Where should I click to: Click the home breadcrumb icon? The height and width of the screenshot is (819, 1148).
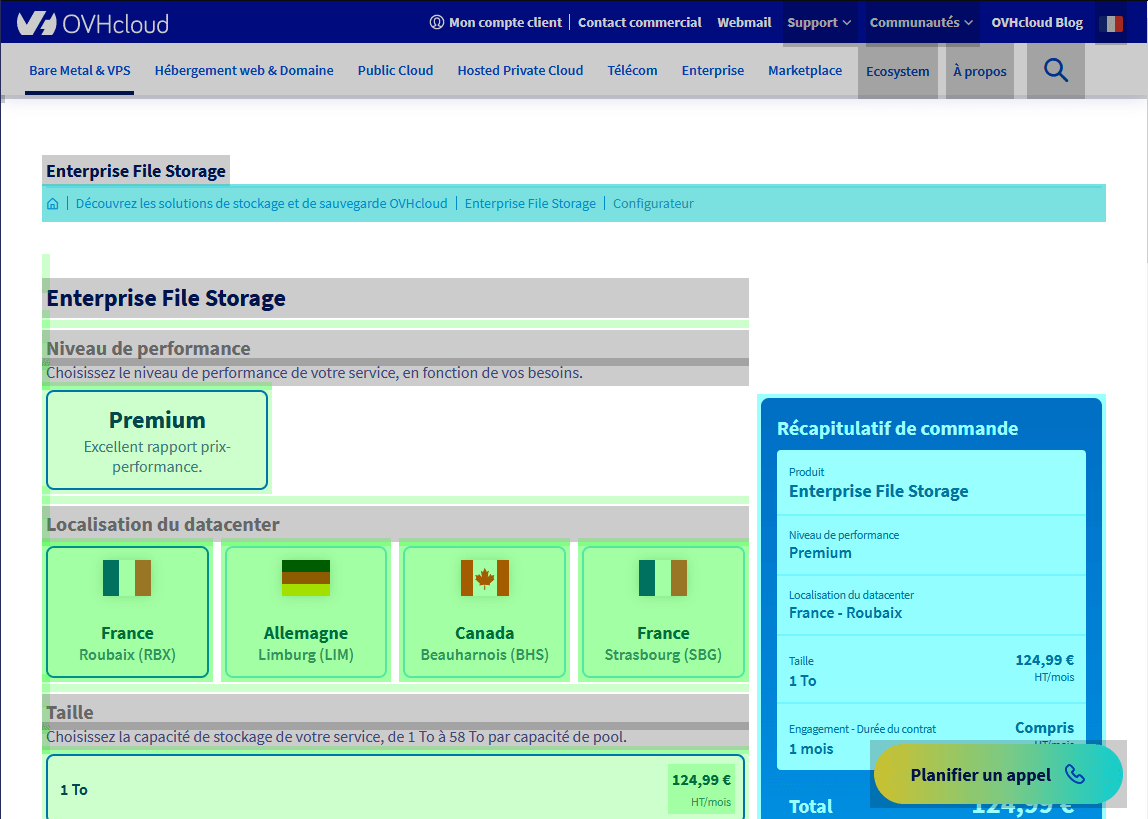pyautogui.click(x=53, y=203)
